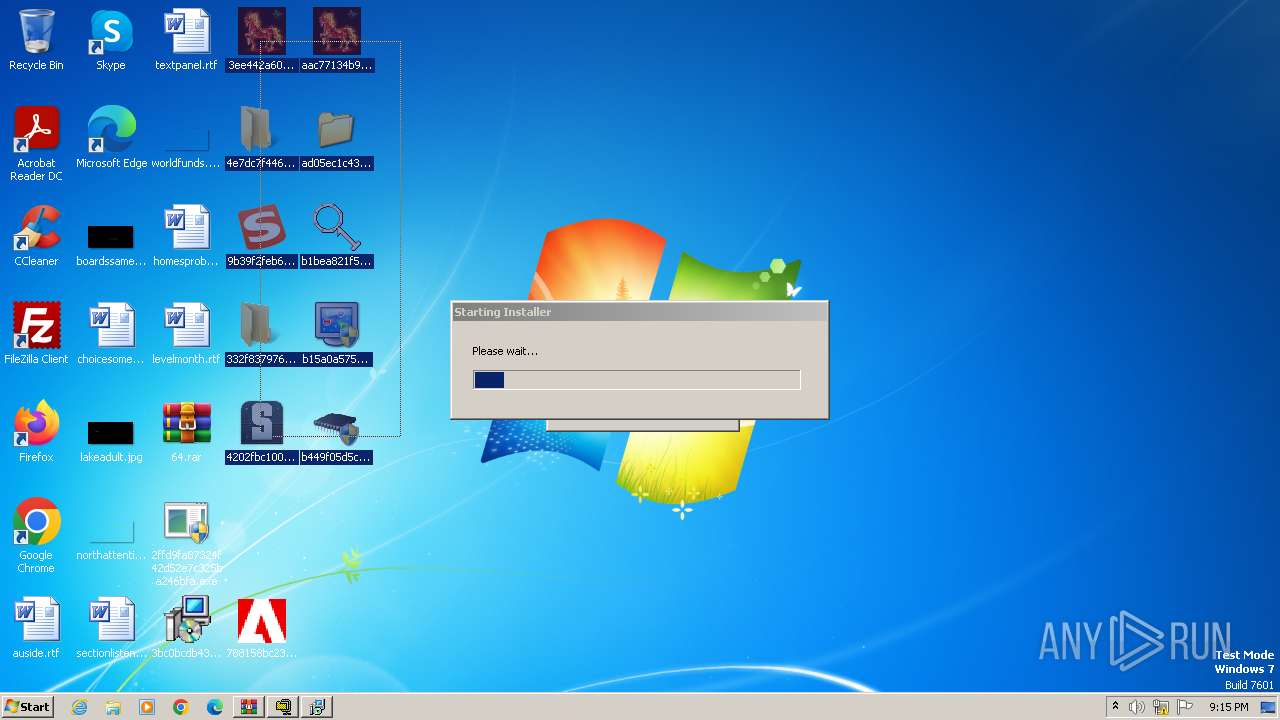1280x720 pixels.
Task: Open Windows Media Player from the taskbar
Action: [x=147, y=707]
